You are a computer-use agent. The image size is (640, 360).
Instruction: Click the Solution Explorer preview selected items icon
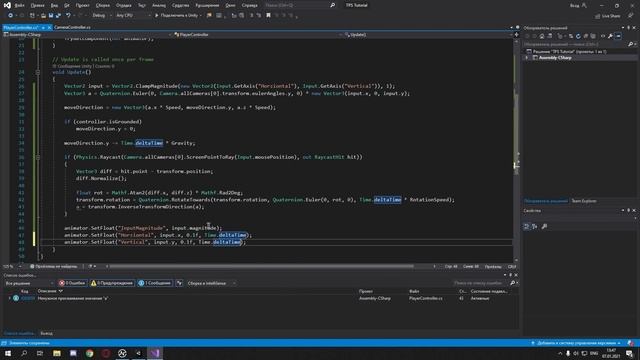click(x=618, y=36)
